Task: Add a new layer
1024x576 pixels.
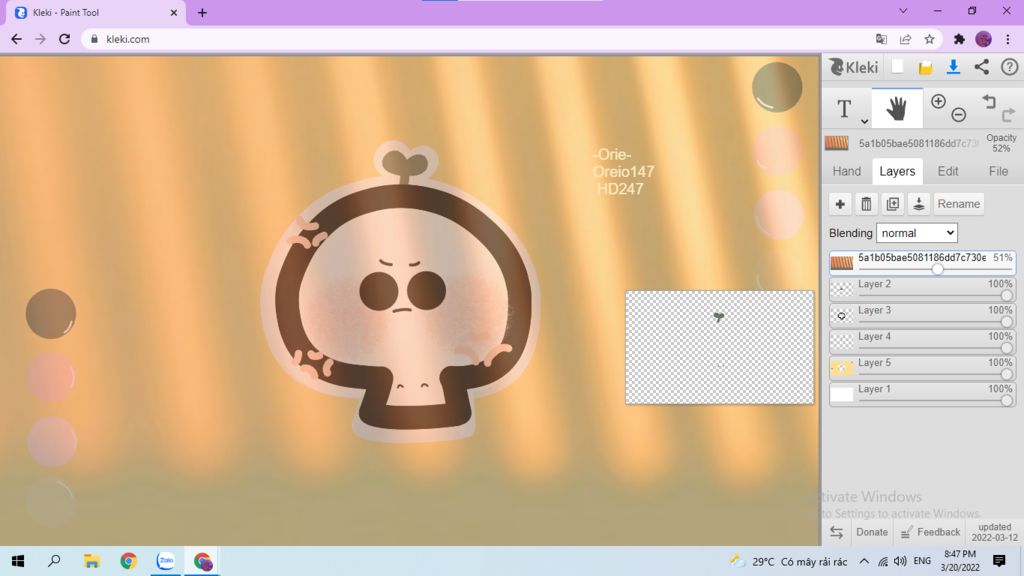Action: (840, 204)
